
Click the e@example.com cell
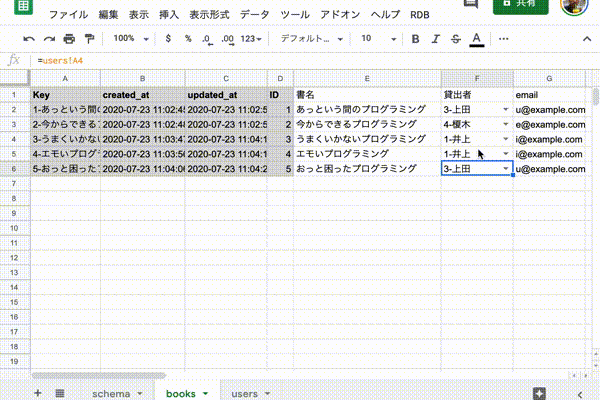549,124
